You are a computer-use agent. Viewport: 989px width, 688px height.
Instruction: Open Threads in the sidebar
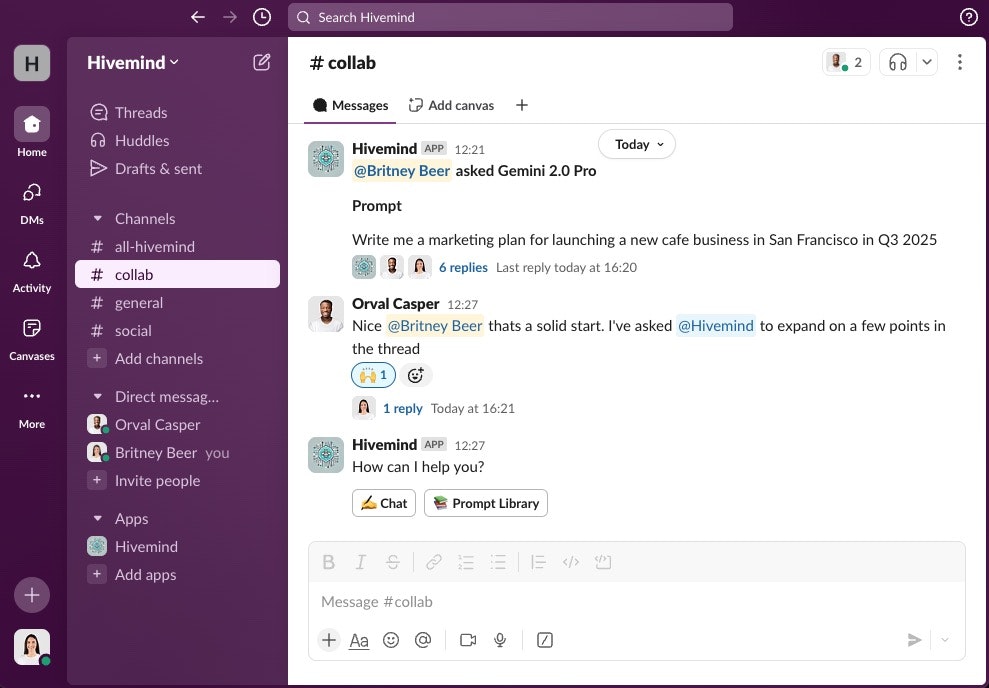point(177,113)
